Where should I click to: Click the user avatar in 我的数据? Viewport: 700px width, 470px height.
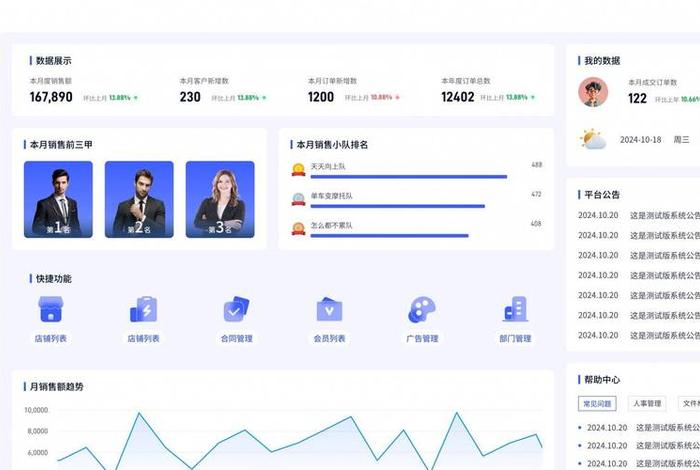tap(593, 92)
